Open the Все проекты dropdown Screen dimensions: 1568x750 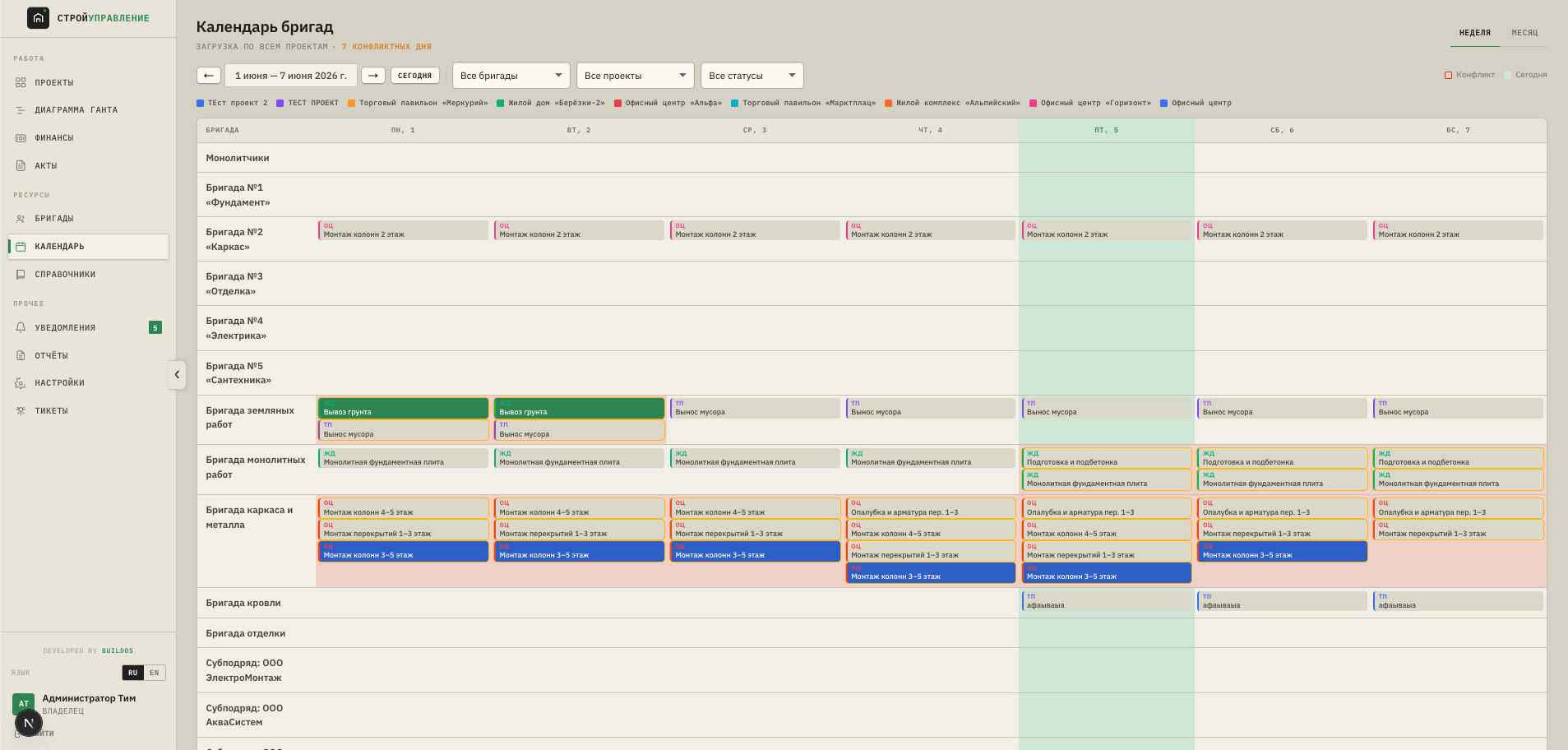click(636, 76)
